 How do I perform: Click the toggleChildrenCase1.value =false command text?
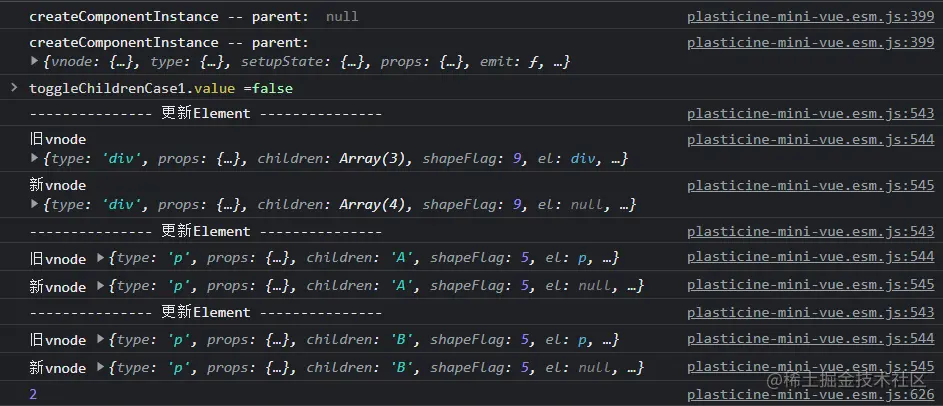click(x=161, y=88)
